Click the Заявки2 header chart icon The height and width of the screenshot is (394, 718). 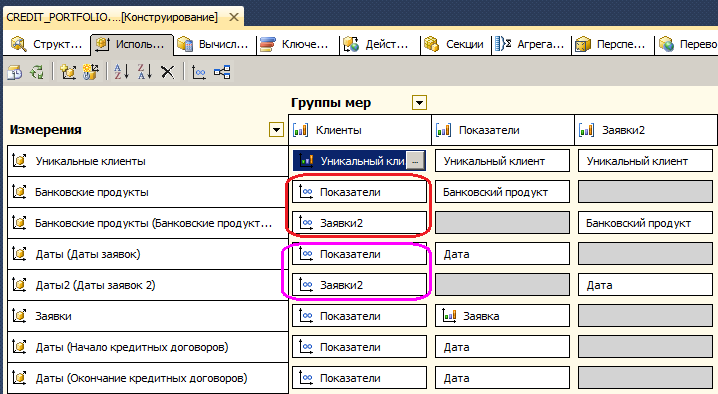(x=586, y=130)
